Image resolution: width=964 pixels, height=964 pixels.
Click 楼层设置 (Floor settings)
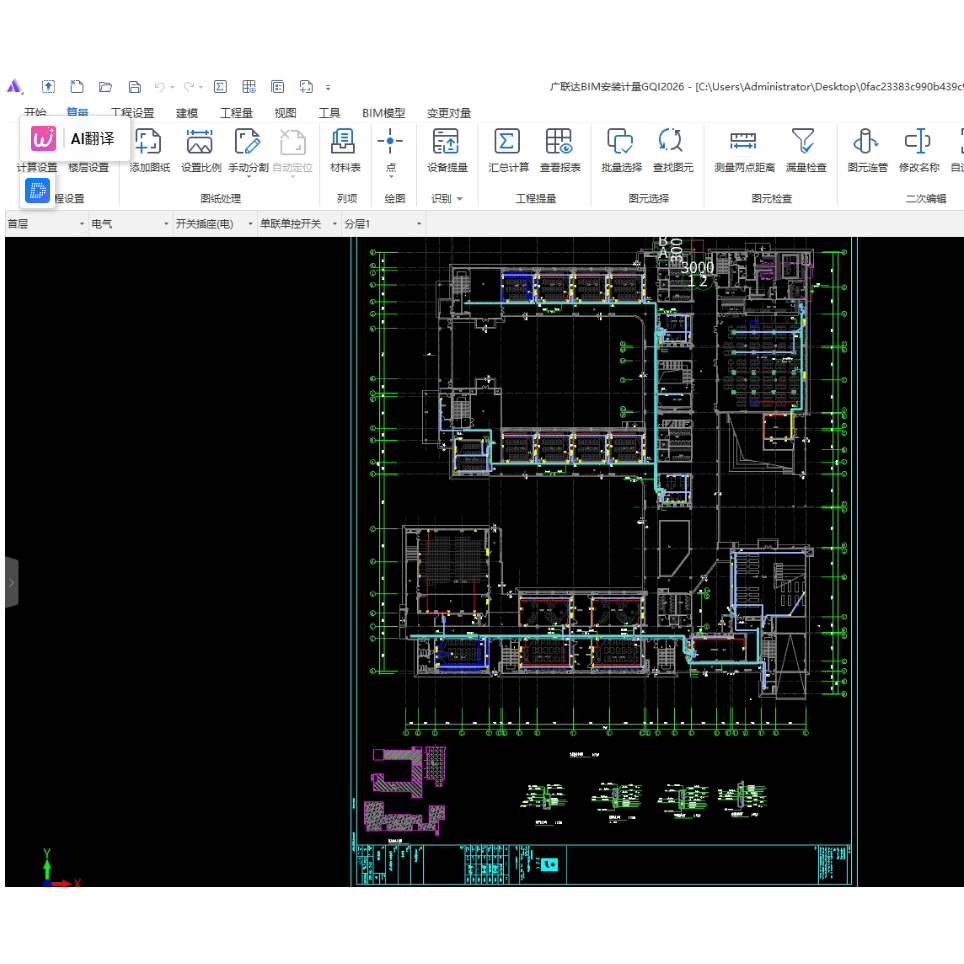click(x=89, y=167)
